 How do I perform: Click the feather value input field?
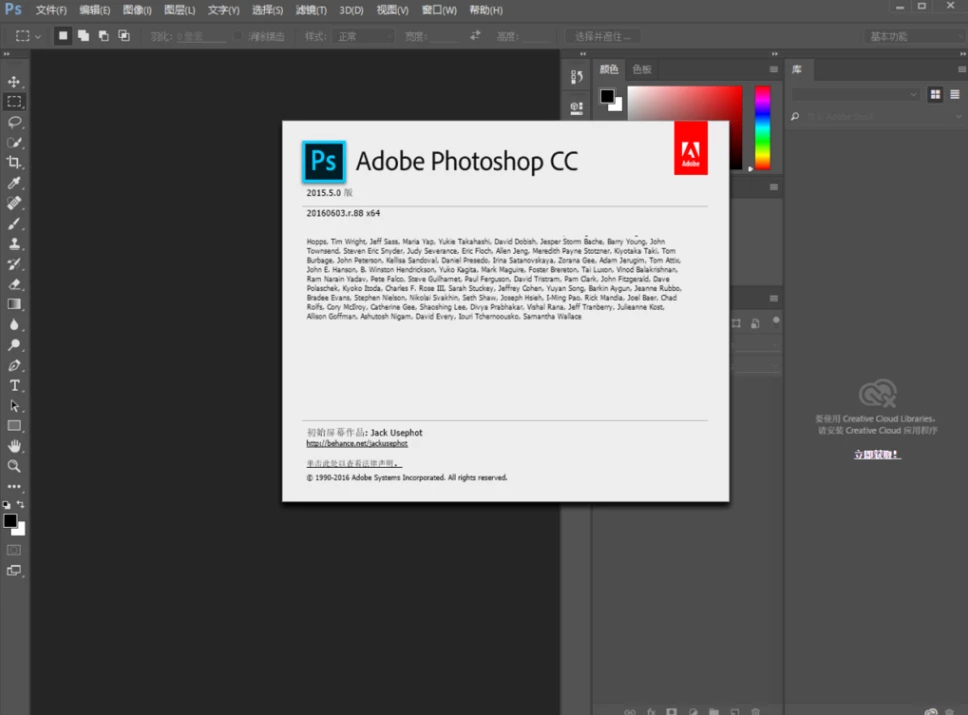(x=201, y=36)
